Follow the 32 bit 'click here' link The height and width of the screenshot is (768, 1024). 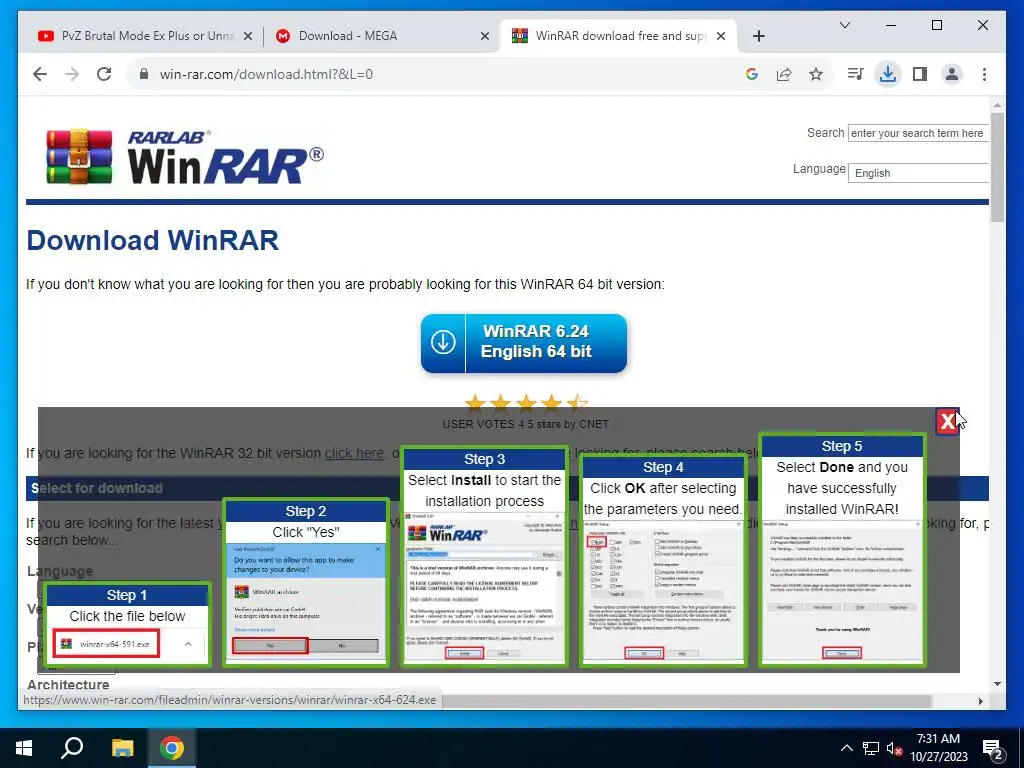click(x=354, y=453)
